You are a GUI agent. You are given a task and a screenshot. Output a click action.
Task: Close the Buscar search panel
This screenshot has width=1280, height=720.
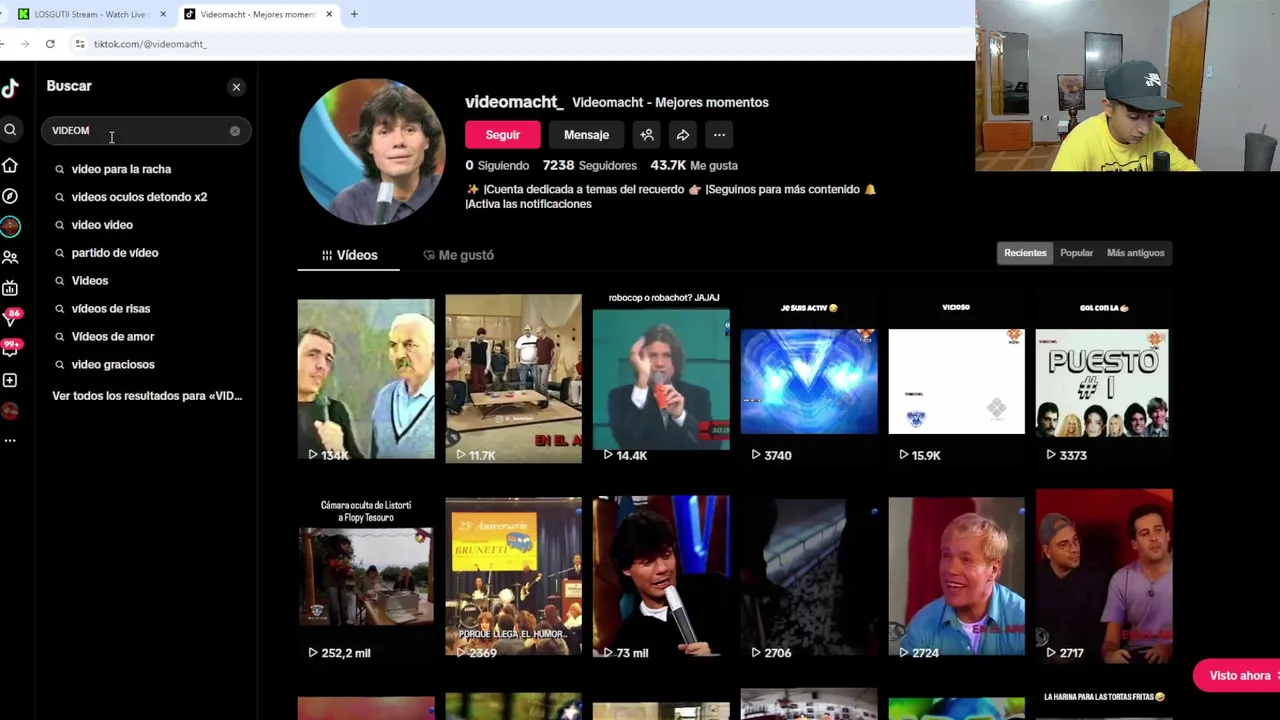click(x=236, y=87)
